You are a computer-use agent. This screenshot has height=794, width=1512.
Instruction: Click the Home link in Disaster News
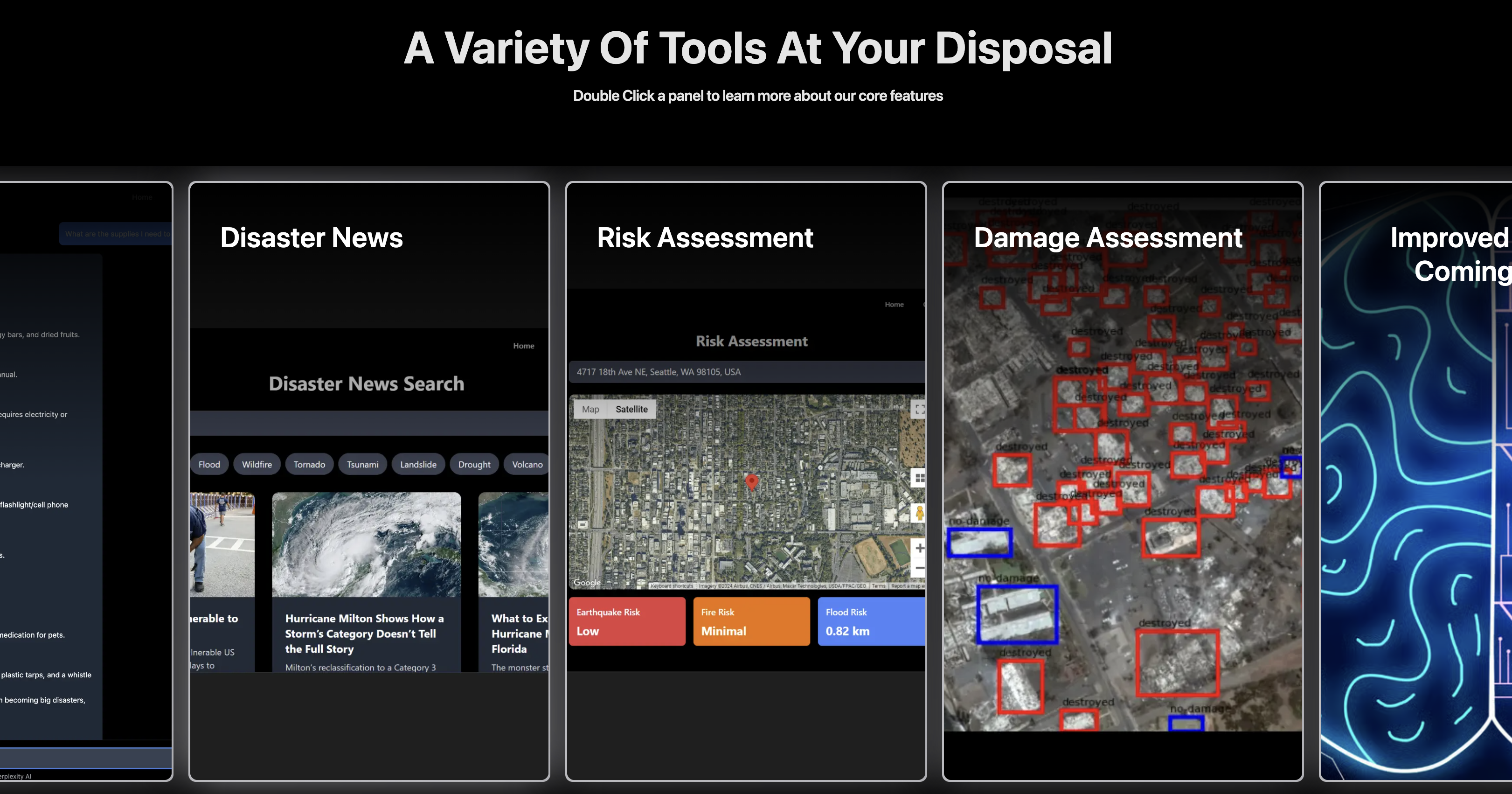point(524,346)
